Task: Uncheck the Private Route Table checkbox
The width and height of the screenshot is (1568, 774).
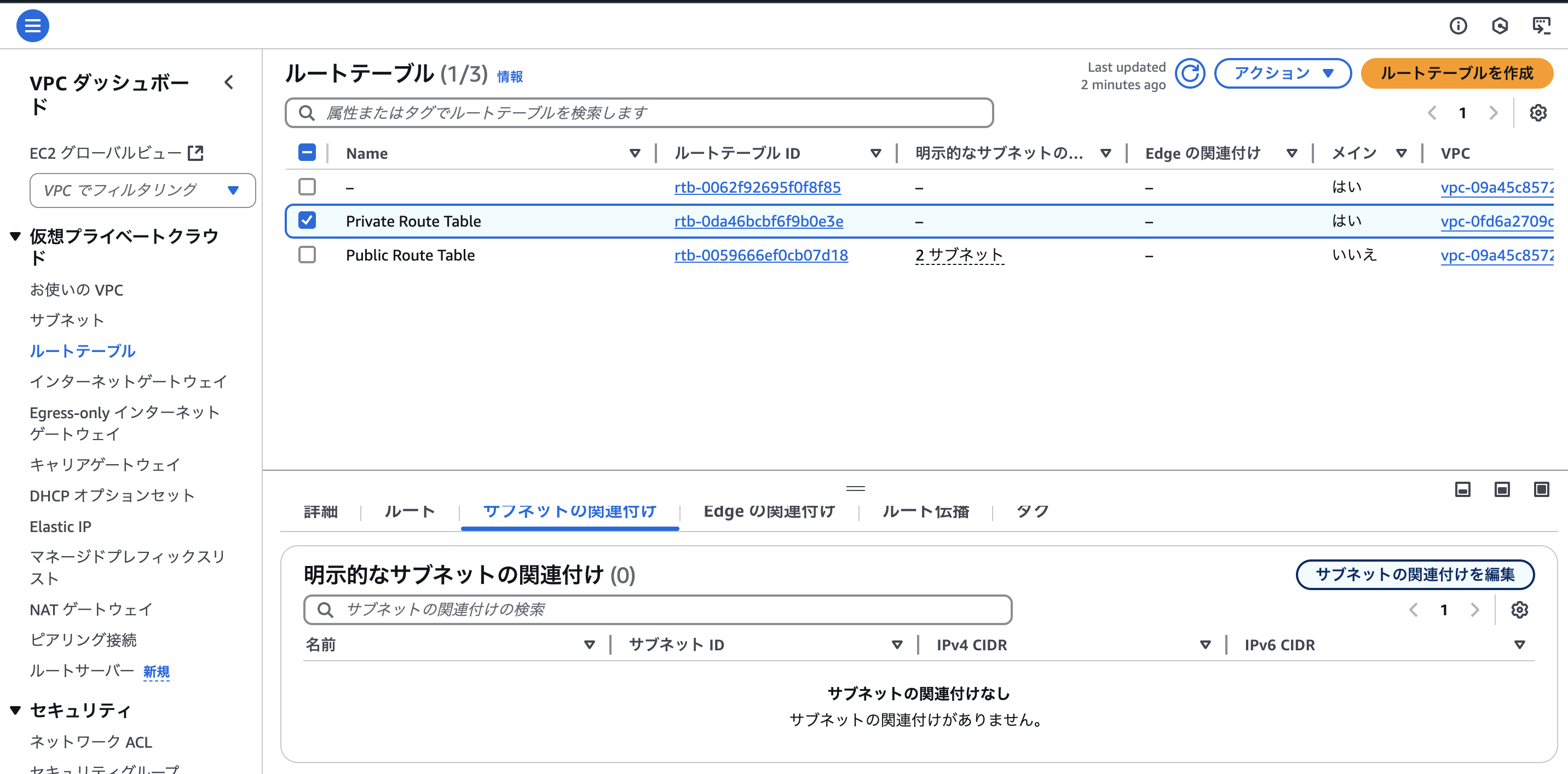Action: (x=307, y=220)
